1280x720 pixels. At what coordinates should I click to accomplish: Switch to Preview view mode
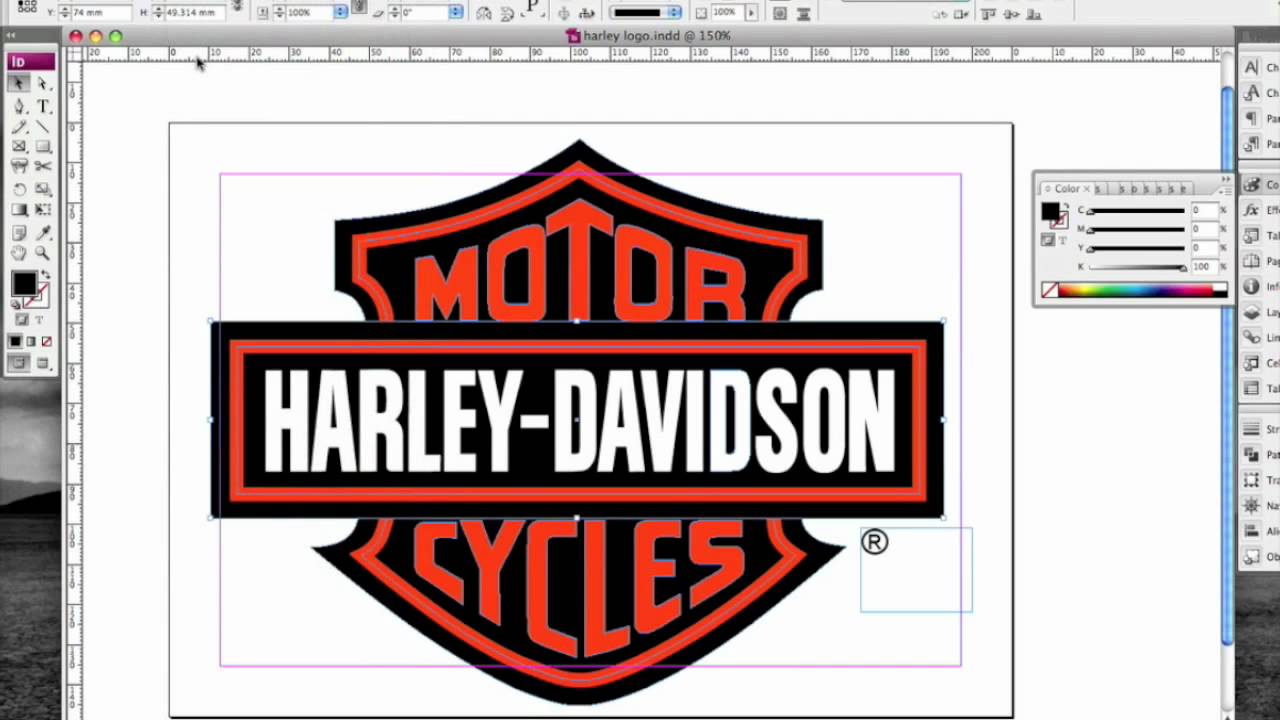pyautogui.click(x=43, y=363)
